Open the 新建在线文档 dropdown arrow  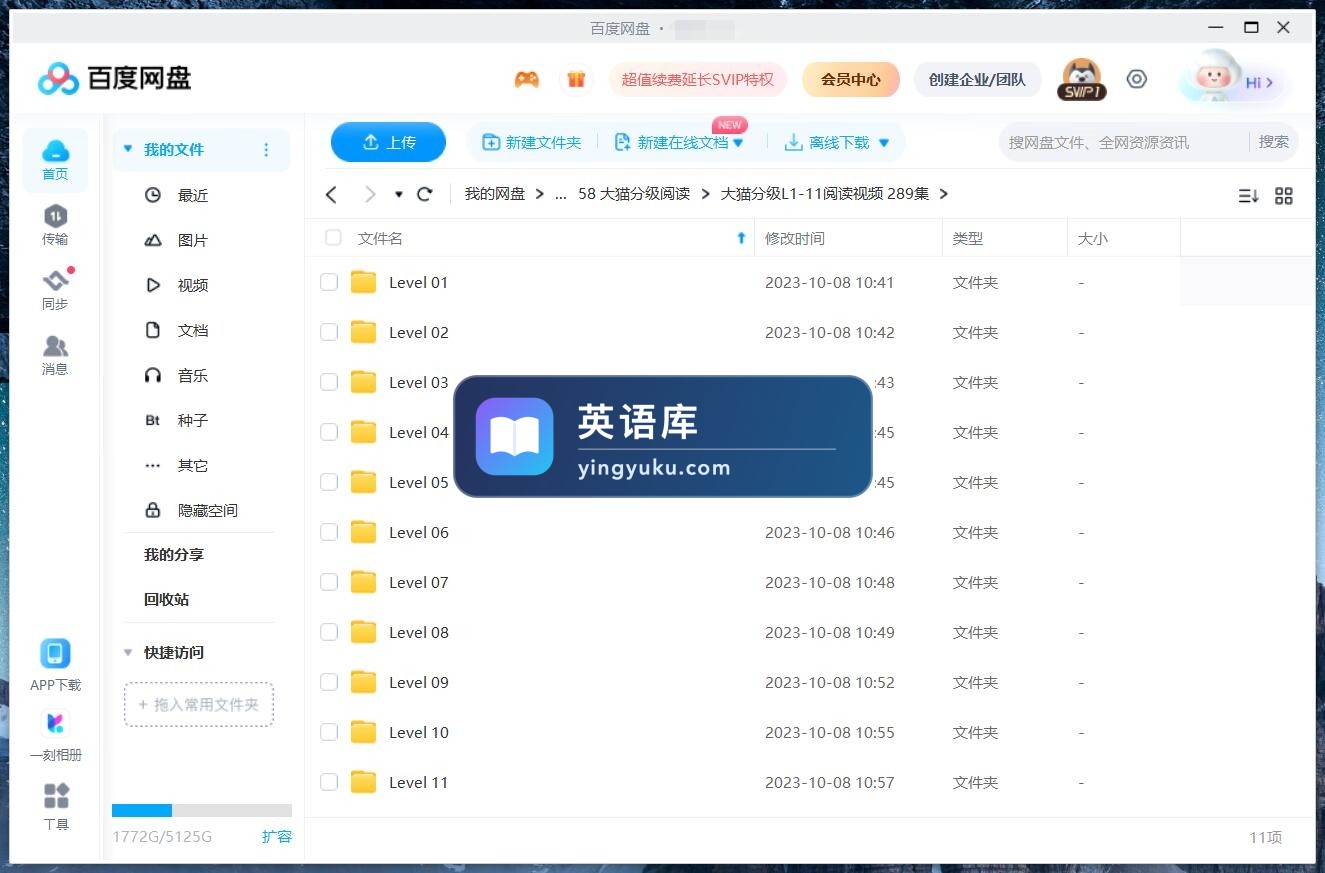tap(738, 143)
